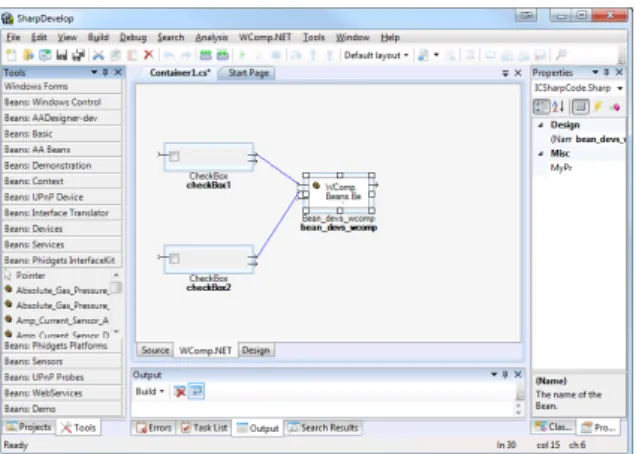Click the Undo arrow icon
This screenshot has height=454, width=636.
tap(169, 55)
